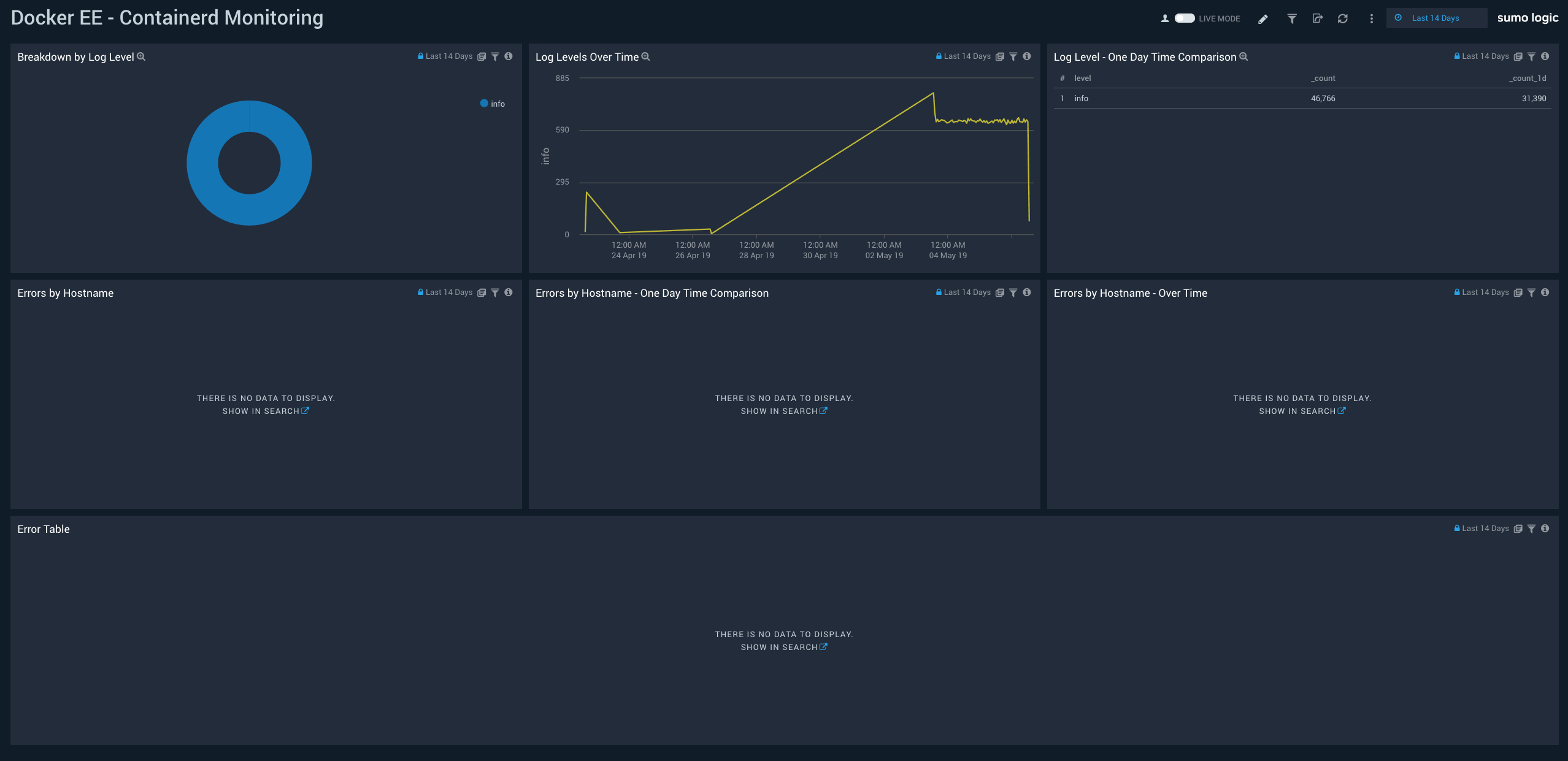Select the copy icon on Error Table panel

[1518, 528]
